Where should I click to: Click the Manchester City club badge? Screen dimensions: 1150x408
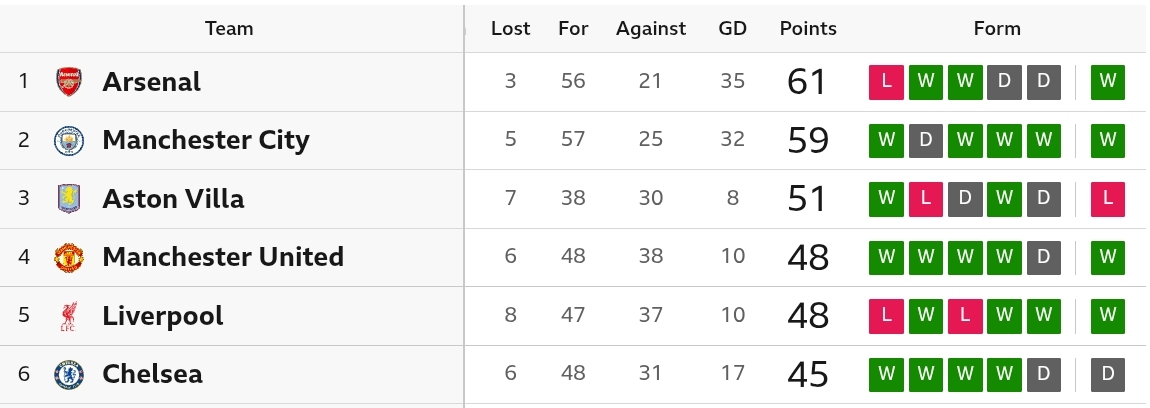pyautogui.click(x=69, y=140)
